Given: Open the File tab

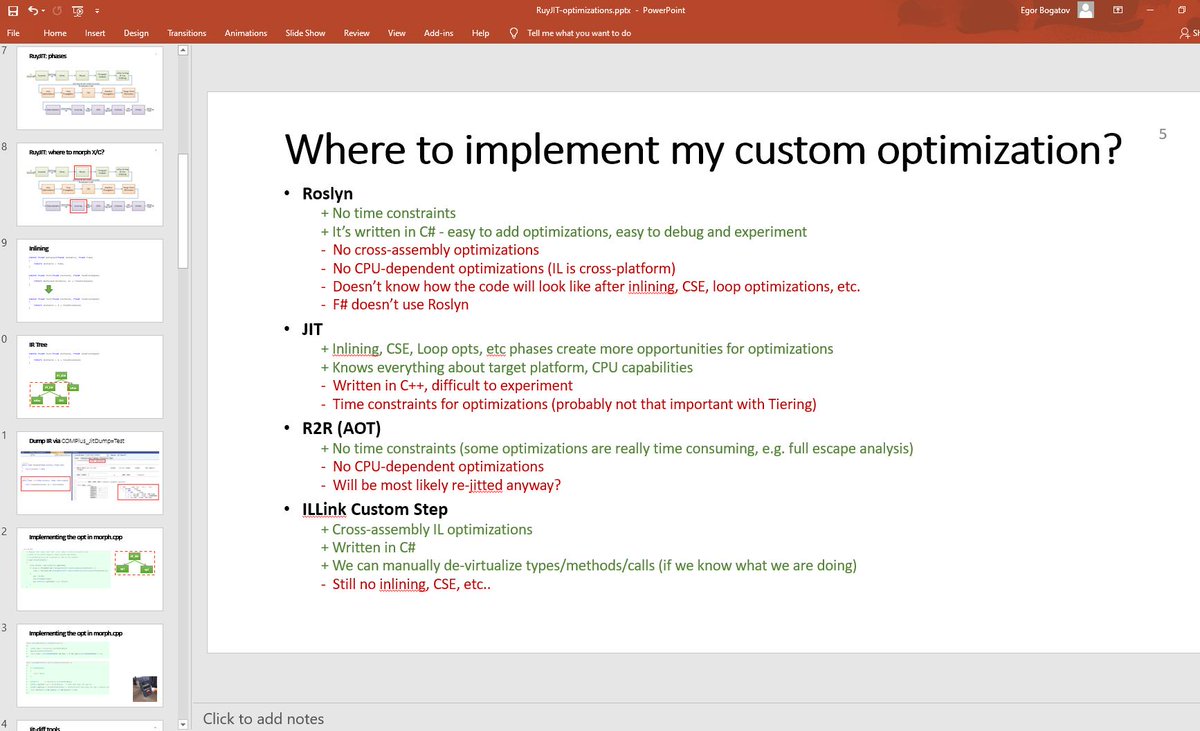Looking at the screenshot, I should pos(14,33).
